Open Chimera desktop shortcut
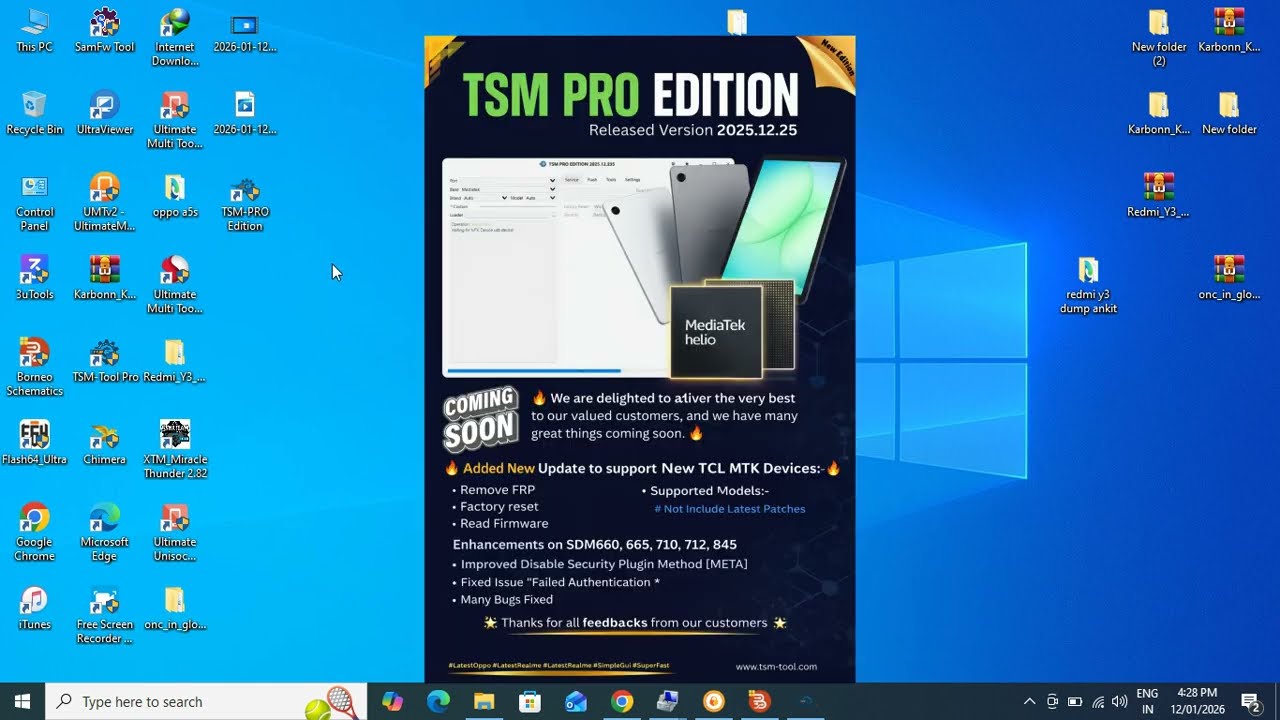This screenshot has width=1280, height=720. pos(104,442)
